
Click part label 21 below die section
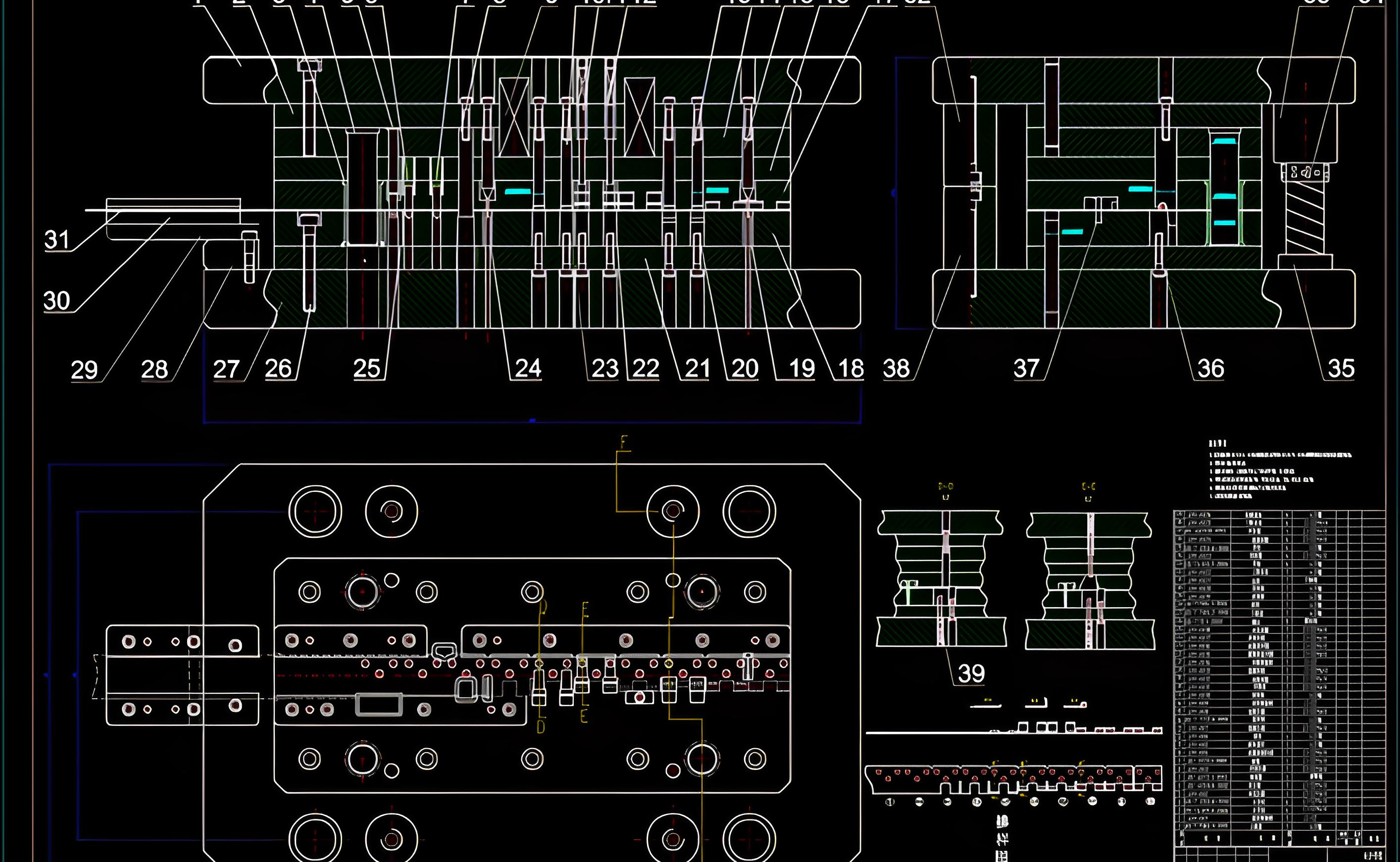pyautogui.click(x=698, y=369)
